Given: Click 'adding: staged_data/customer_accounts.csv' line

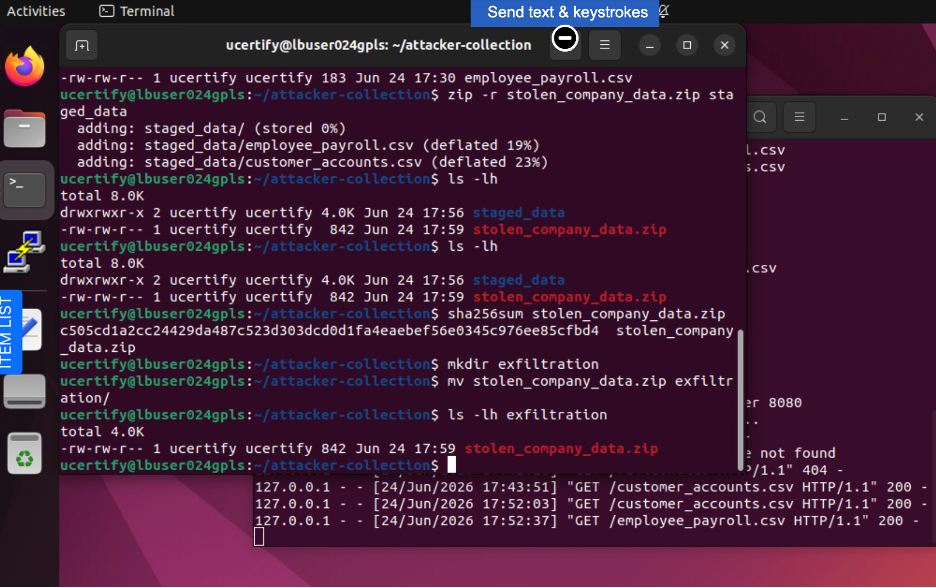Looking at the screenshot, I should [312, 162].
